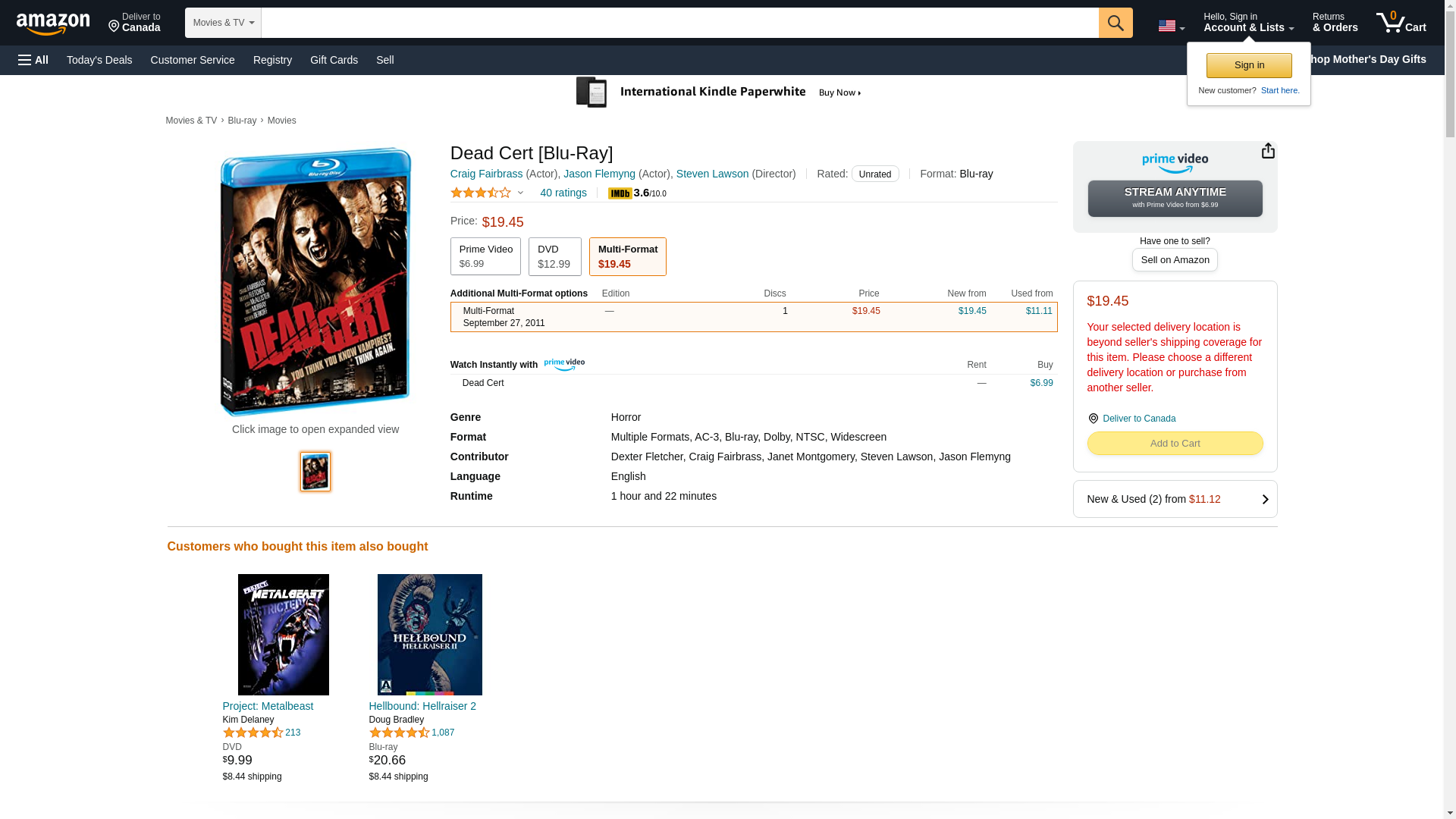Open the shopping cart icon
1456x819 pixels.
point(1400,23)
